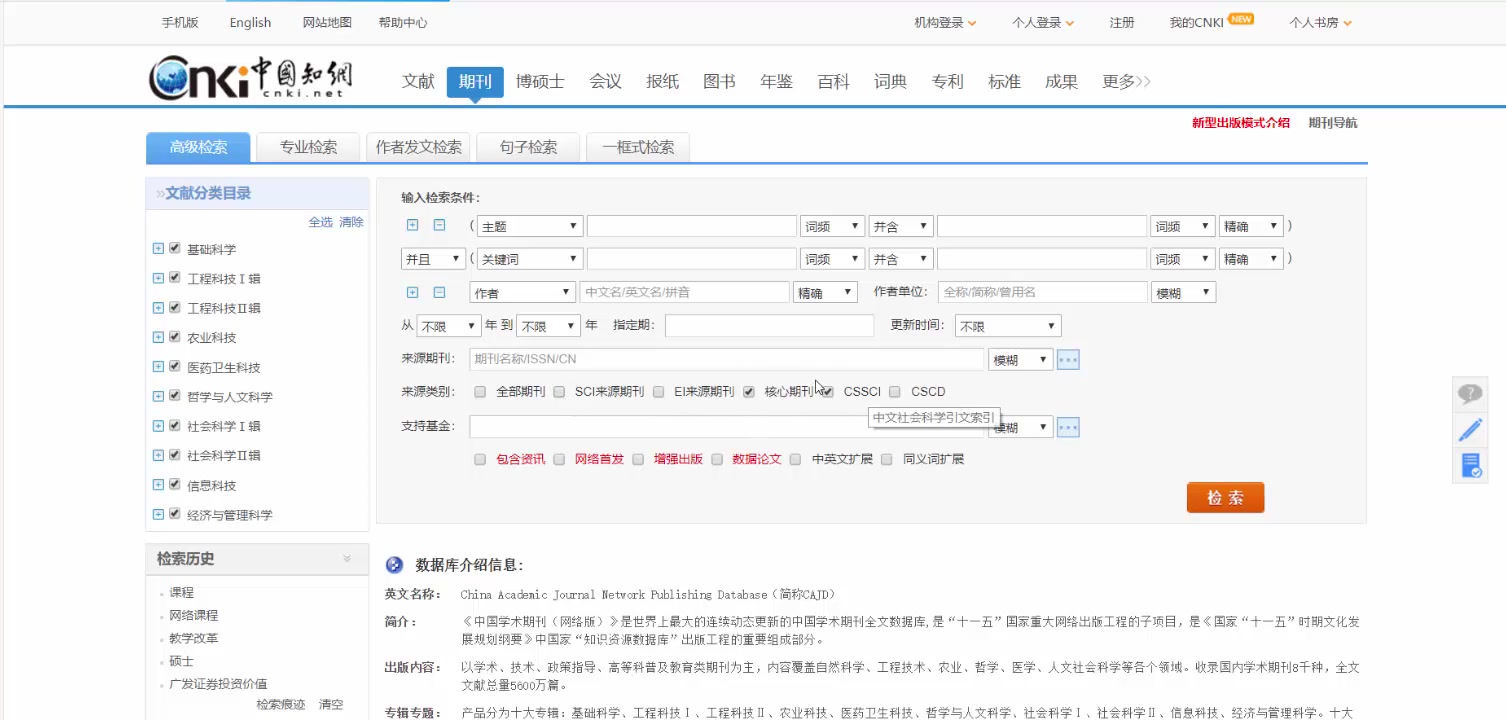Expand 信息科技 tree node
The height and width of the screenshot is (720, 1506).
click(x=158, y=484)
